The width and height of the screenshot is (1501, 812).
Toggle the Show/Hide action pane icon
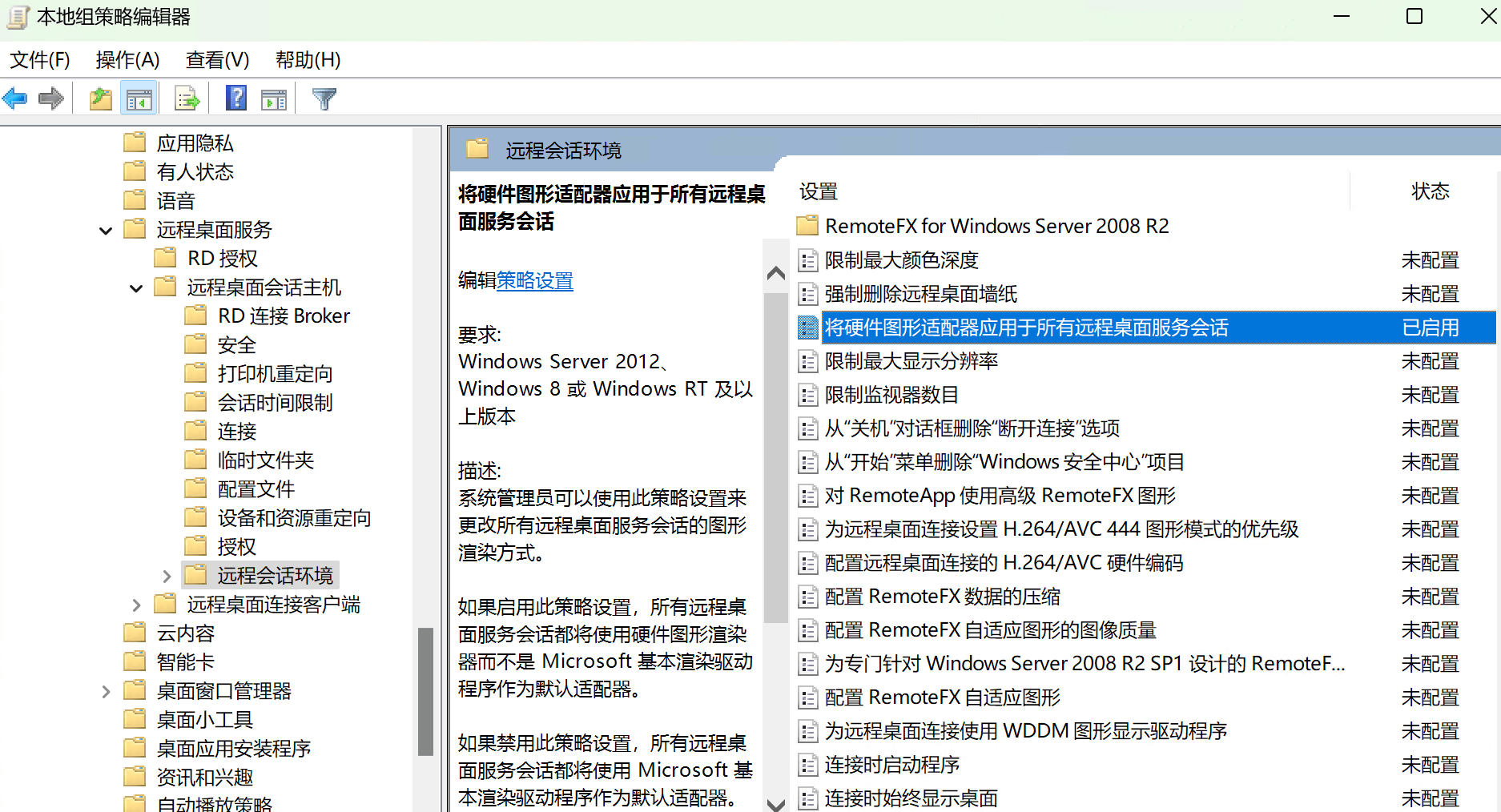click(274, 99)
